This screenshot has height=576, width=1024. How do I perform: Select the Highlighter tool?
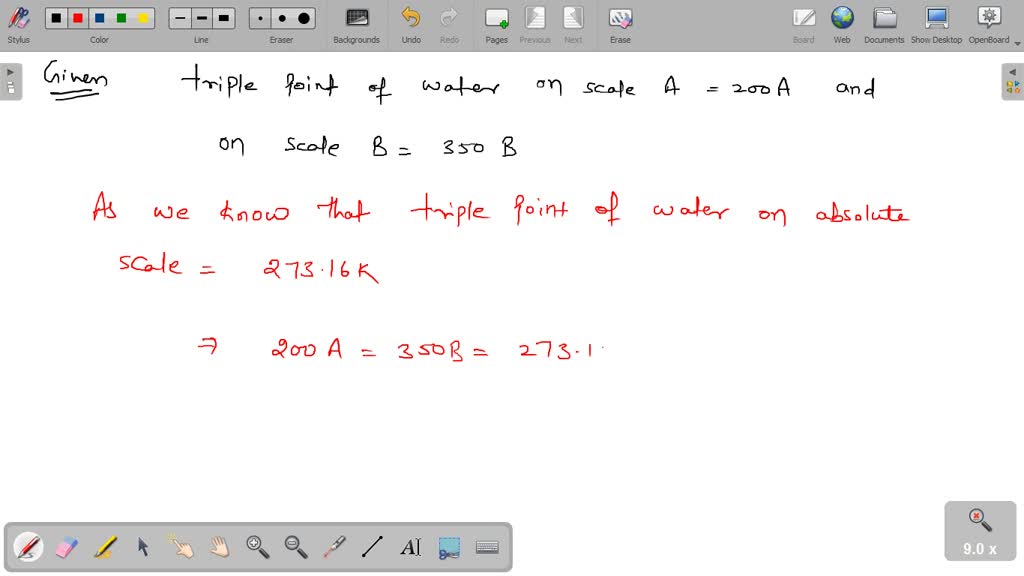(103, 547)
